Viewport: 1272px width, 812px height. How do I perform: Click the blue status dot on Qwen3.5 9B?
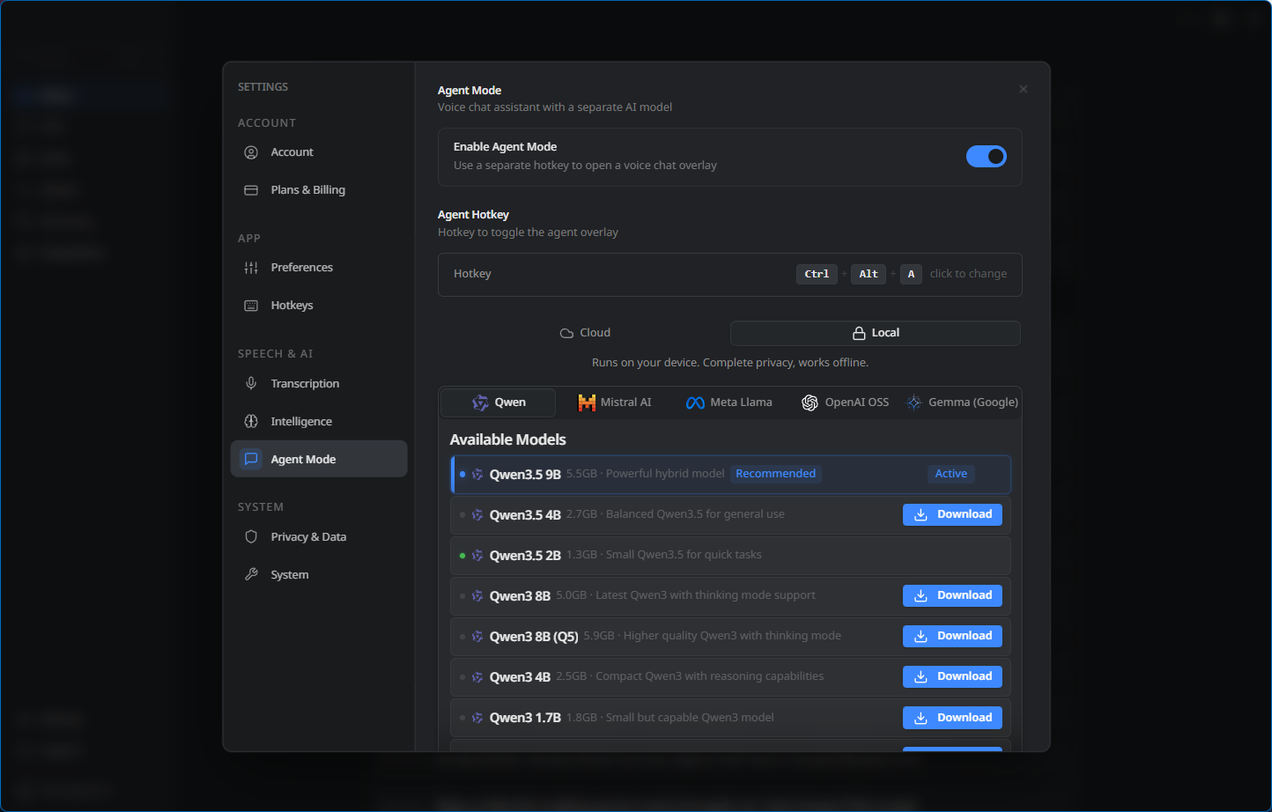462,474
